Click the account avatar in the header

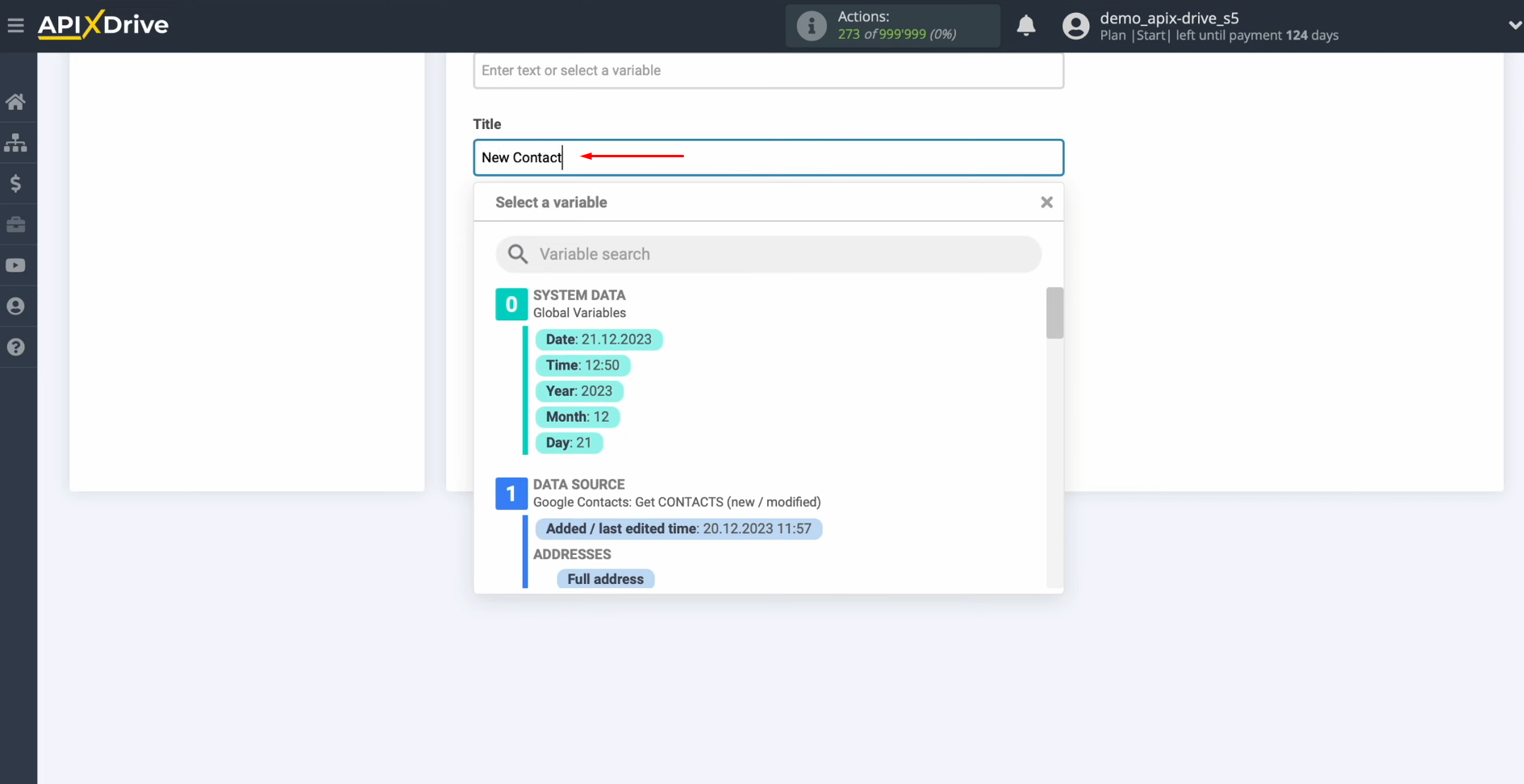tap(1075, 26)
